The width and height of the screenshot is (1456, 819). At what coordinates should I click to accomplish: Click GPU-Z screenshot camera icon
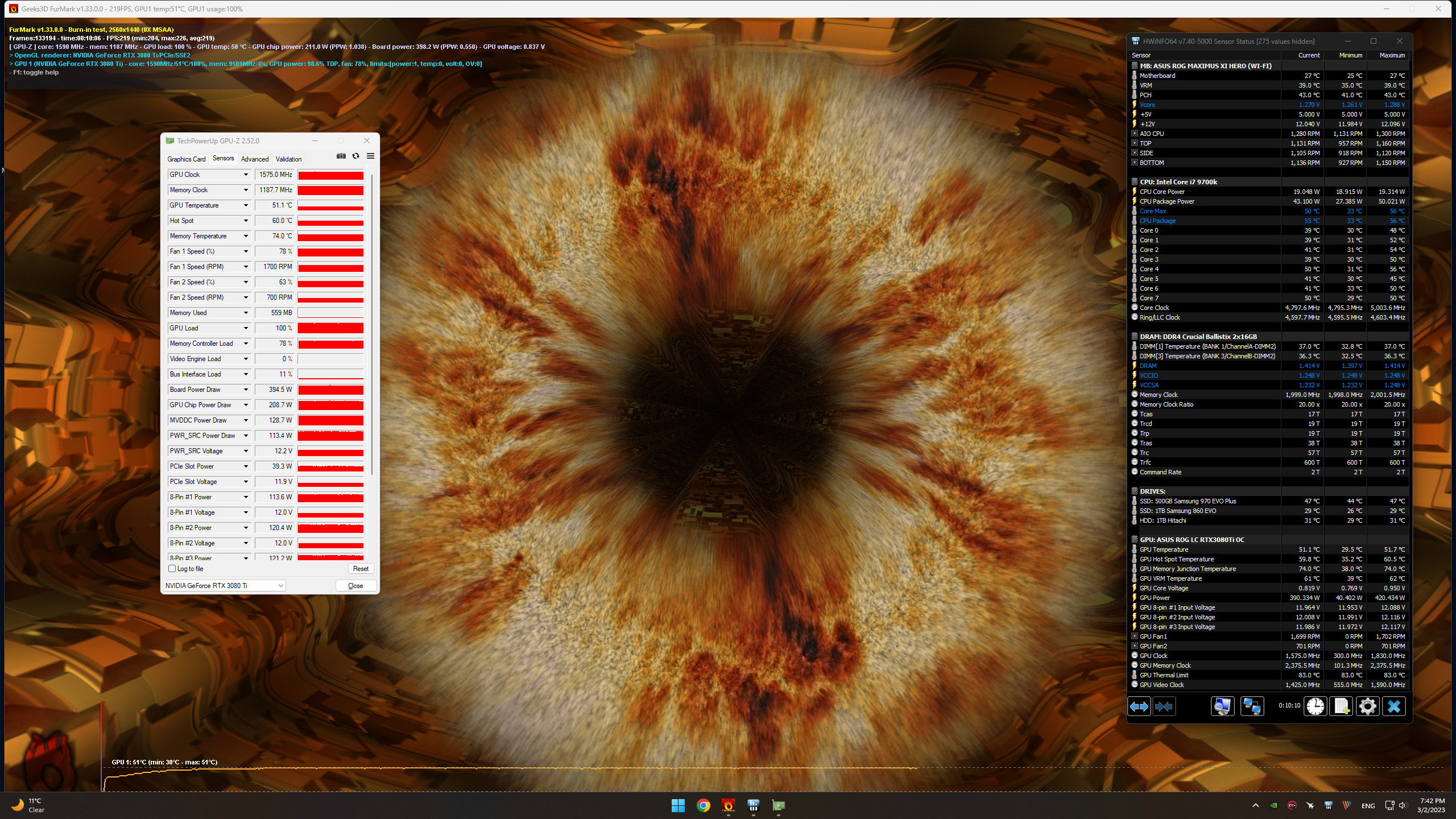341,156
